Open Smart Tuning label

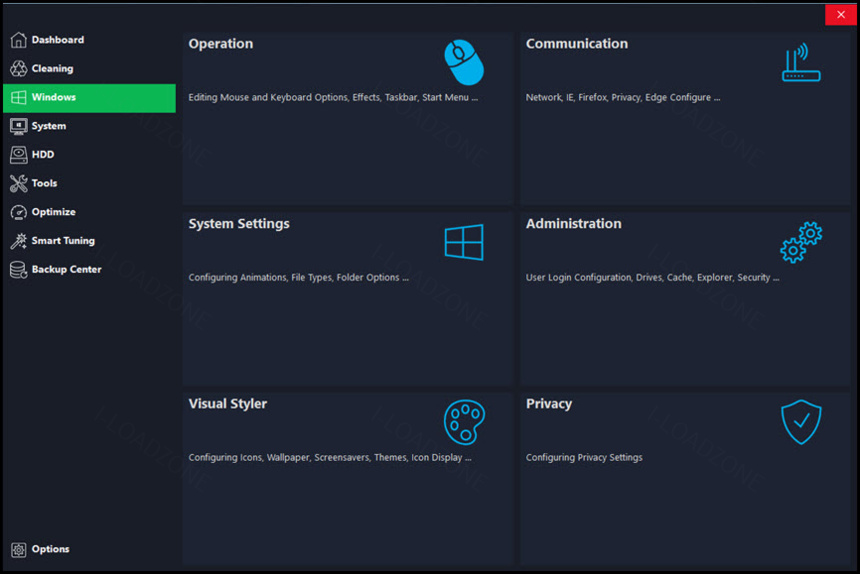[x=63, y=241]
